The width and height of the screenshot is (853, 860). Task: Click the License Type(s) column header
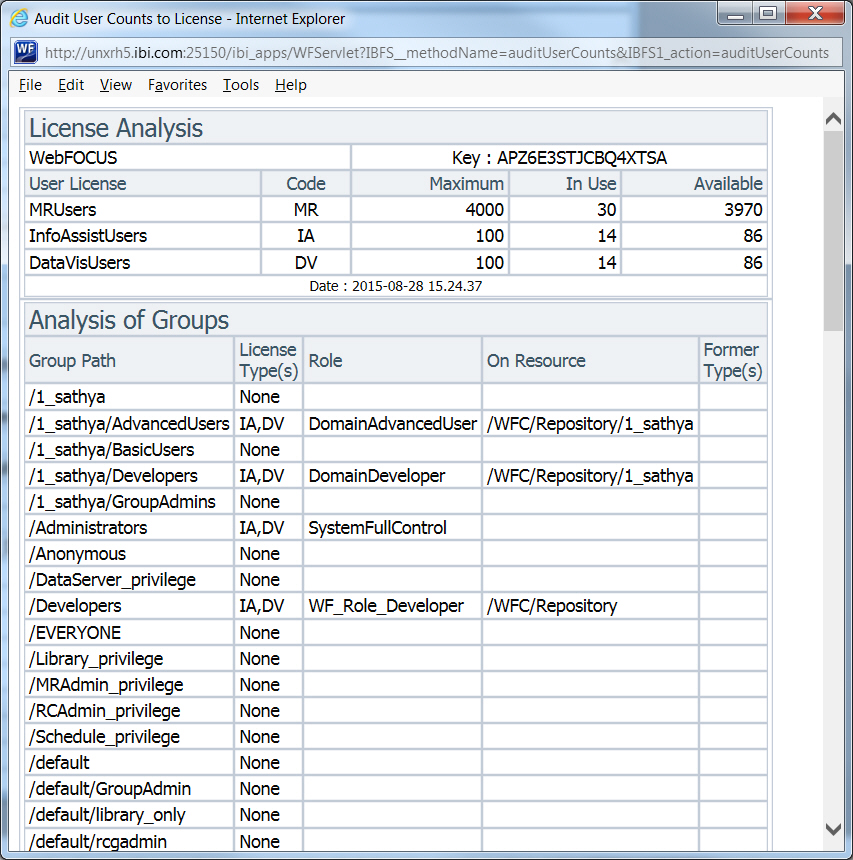pos(268,360)
